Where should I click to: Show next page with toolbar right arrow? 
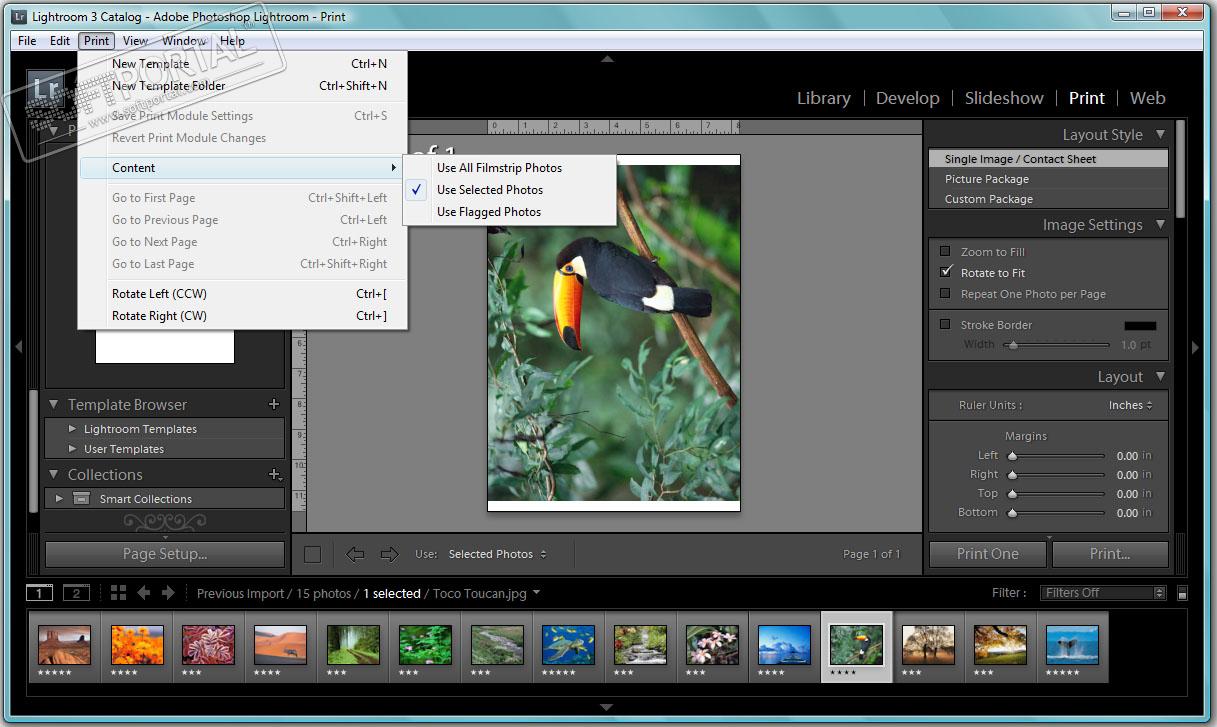click(x=389, y=554)
